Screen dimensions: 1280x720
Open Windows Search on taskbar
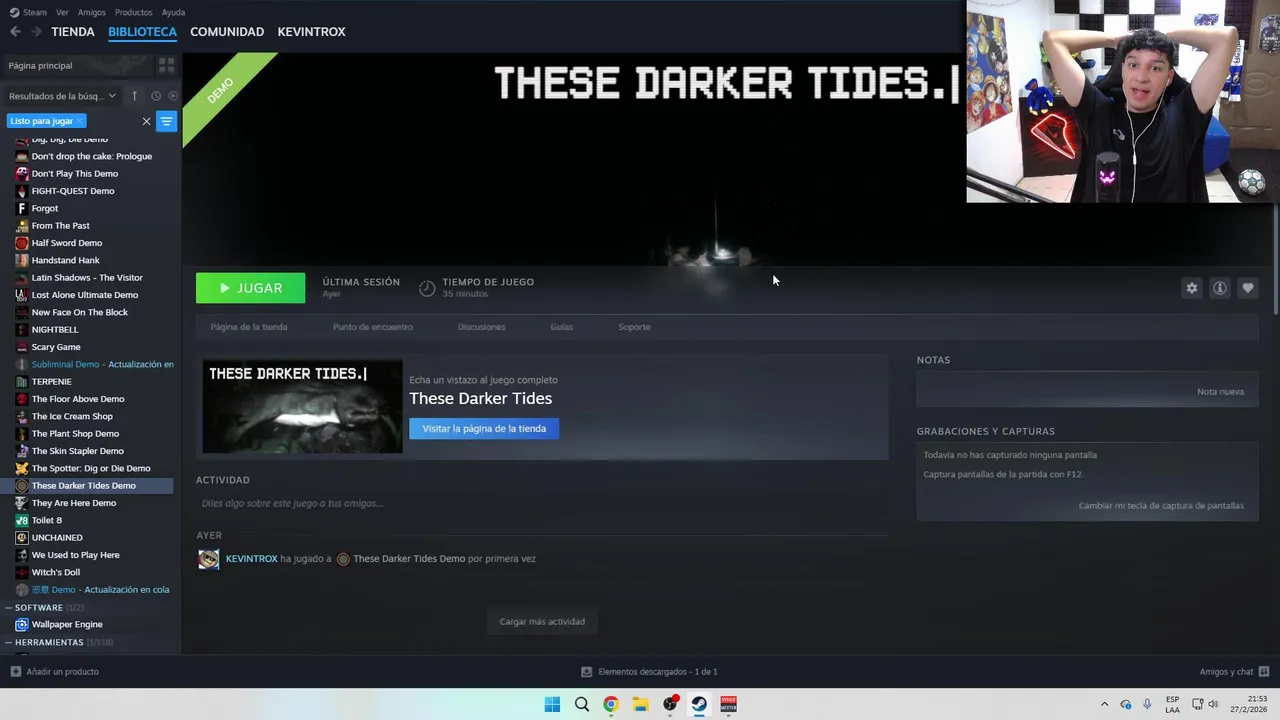(x=582, y=704)
